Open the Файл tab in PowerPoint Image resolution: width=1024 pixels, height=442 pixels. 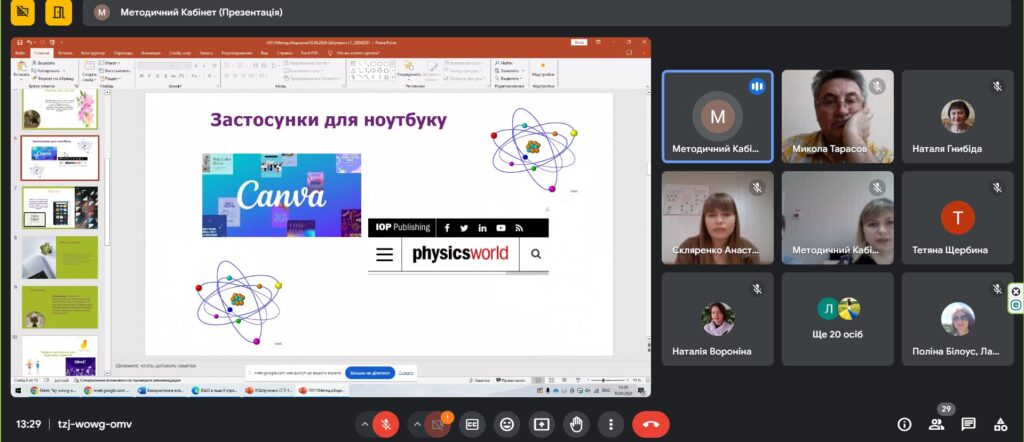coord(20,53)
